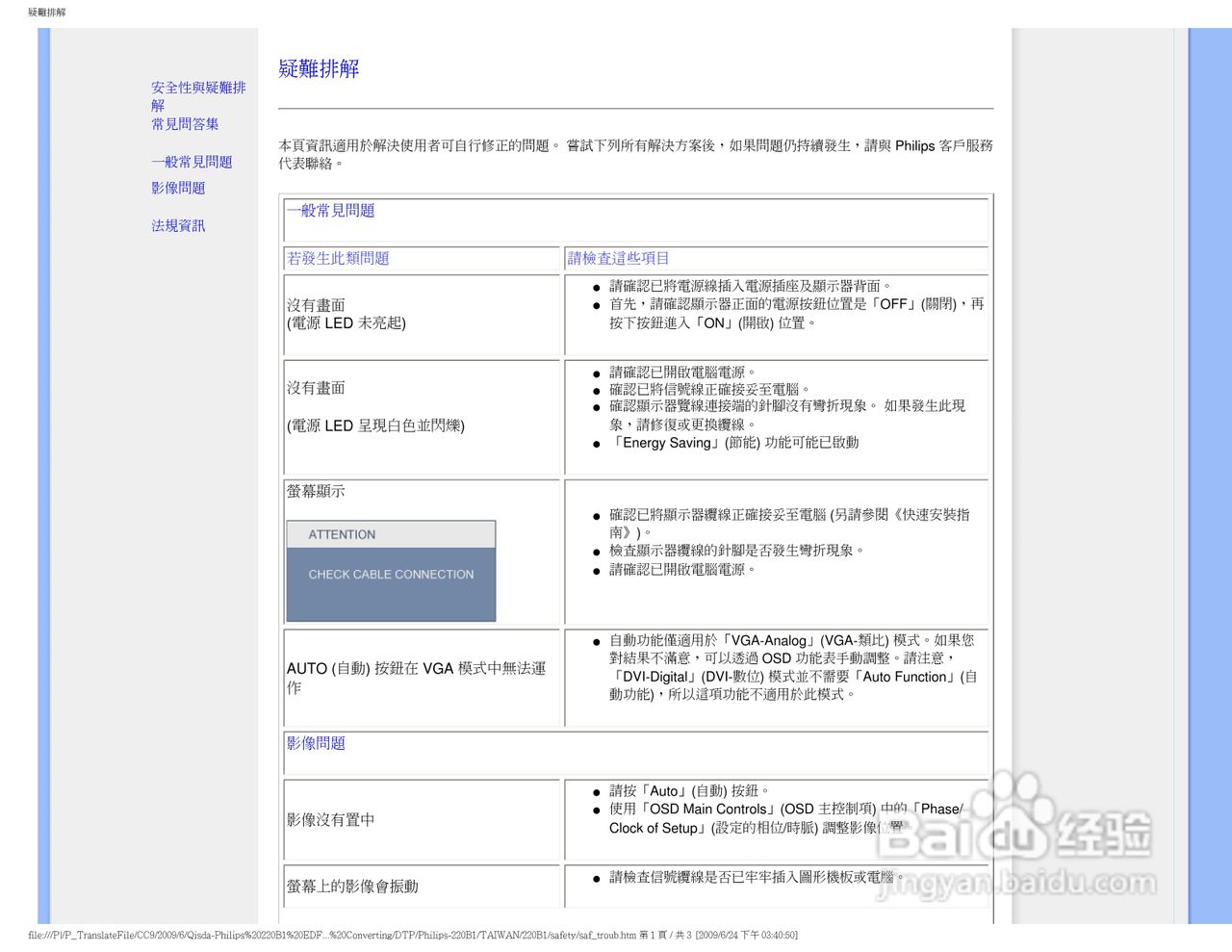
Task: Click the 檢查顯示器纜線的針腳 bullet text
Action: [x=736, y=551]
